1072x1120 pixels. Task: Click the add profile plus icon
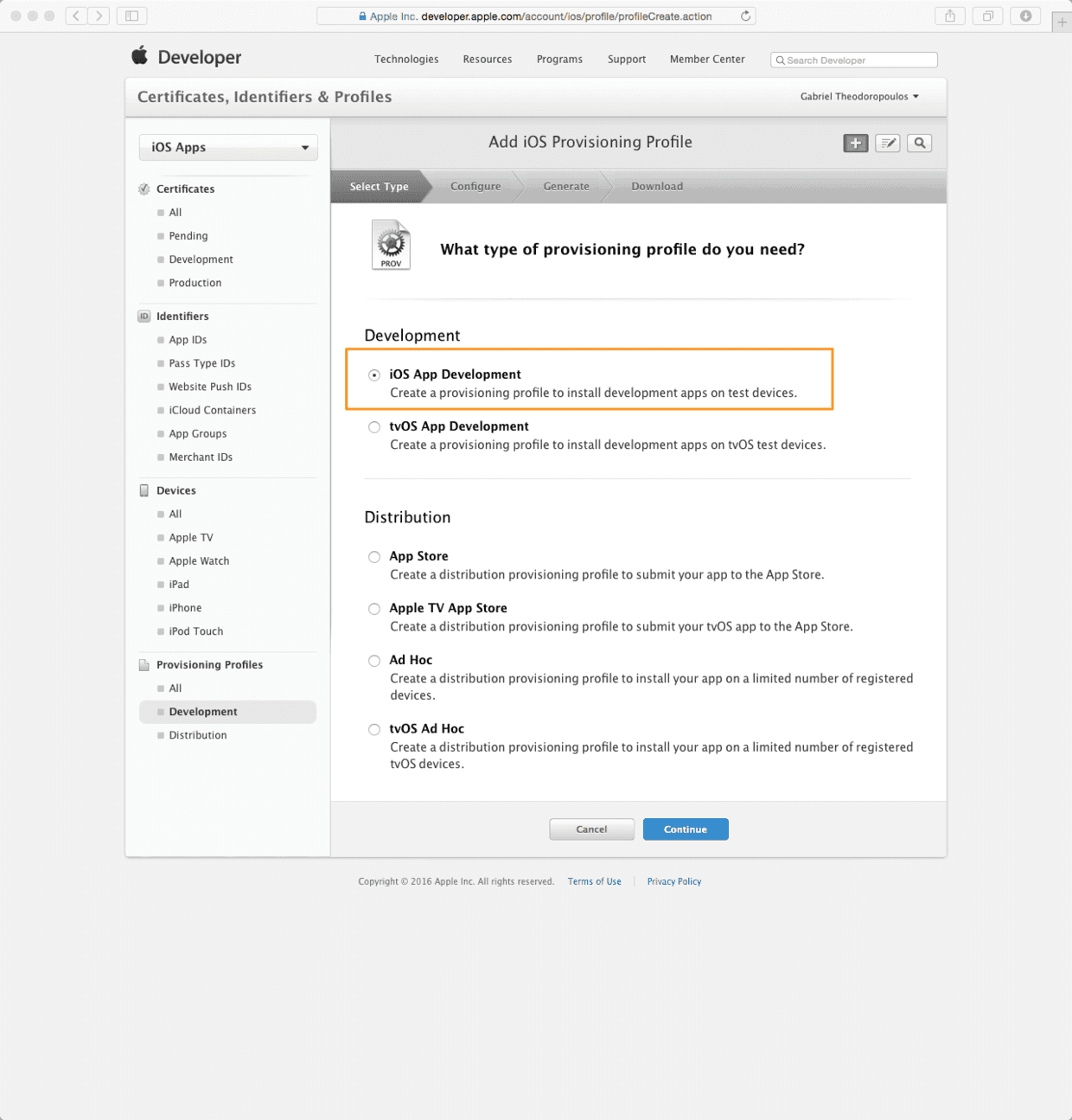pyautogui.click(x=856, y=144)
